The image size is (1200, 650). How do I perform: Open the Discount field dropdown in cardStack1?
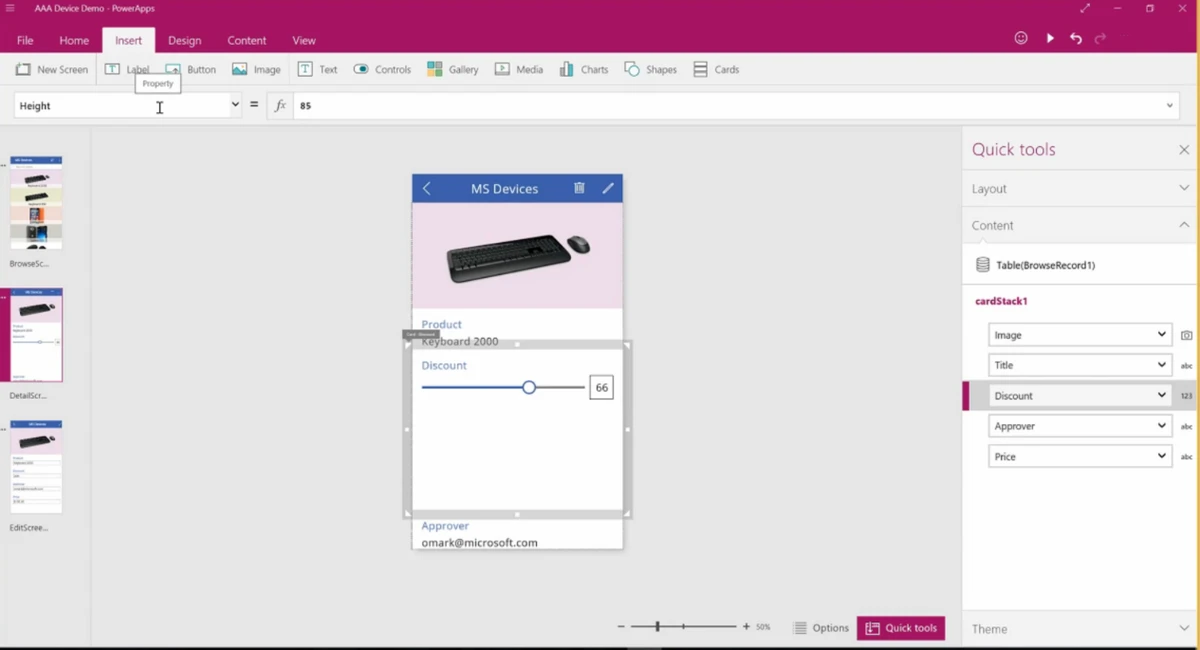[x=1162, y=395]
